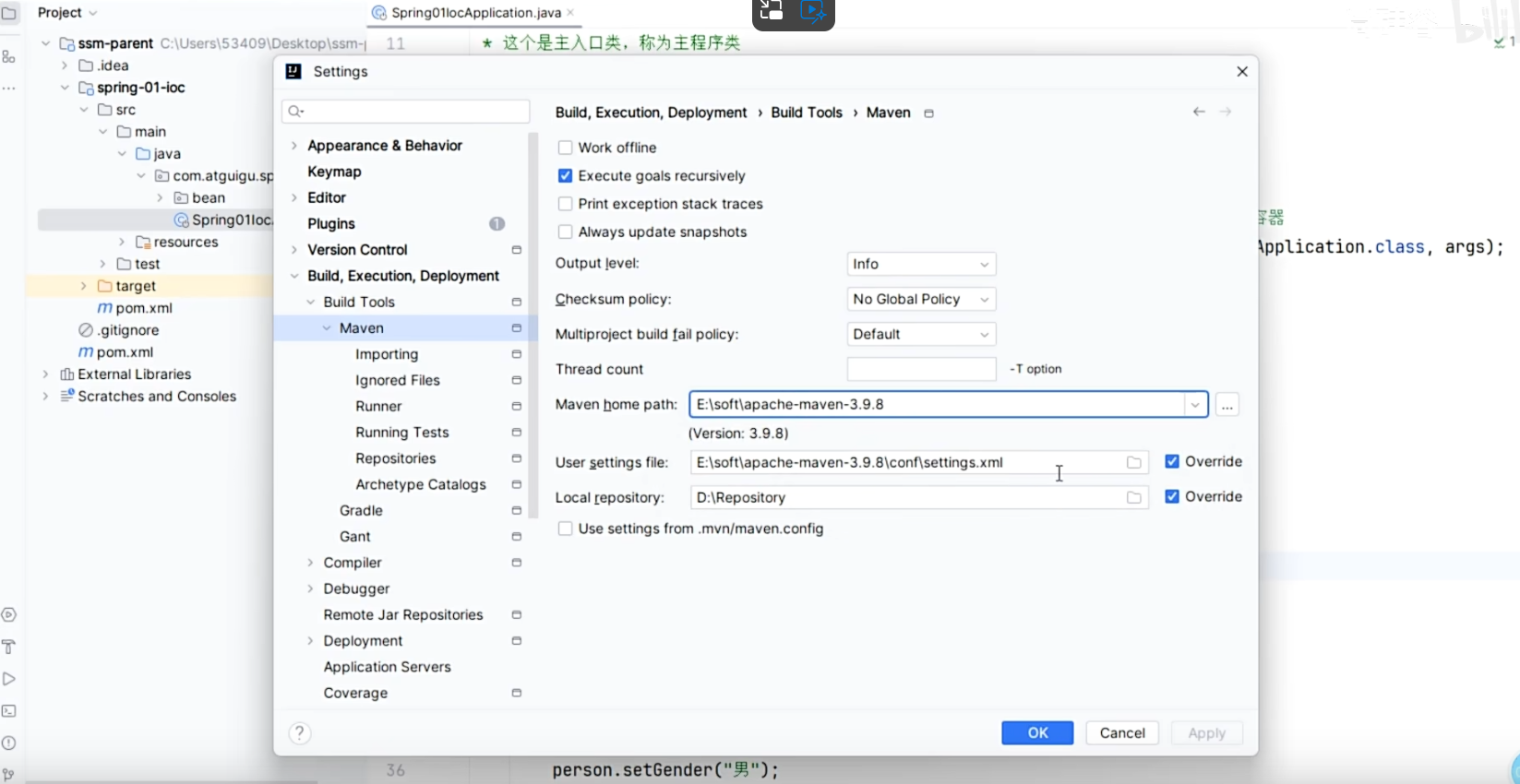Click Build Tools in the breadcrumb

807,113
